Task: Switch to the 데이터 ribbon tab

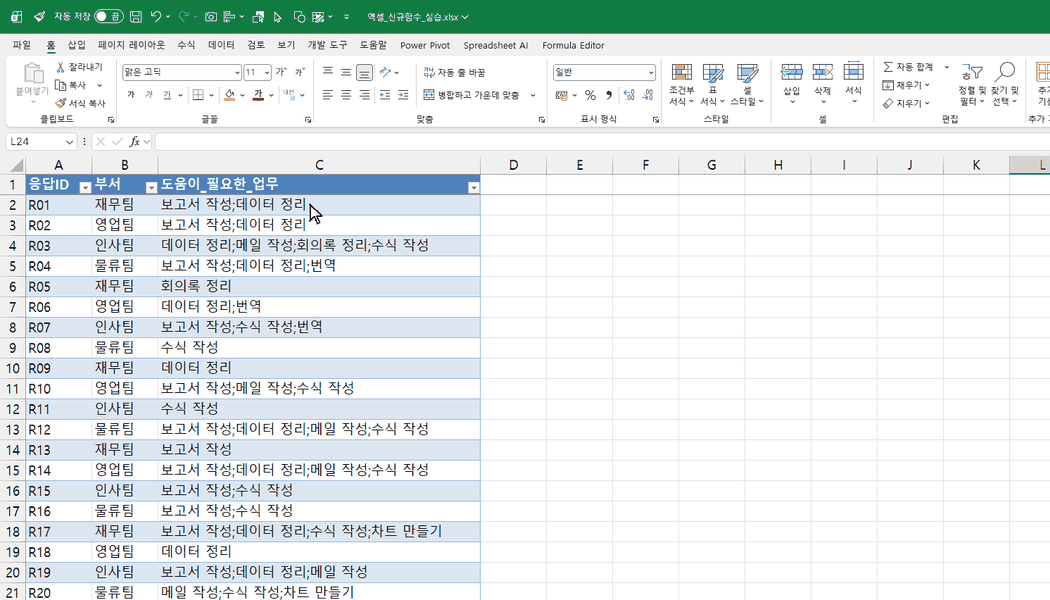Action: click(221, 45)
